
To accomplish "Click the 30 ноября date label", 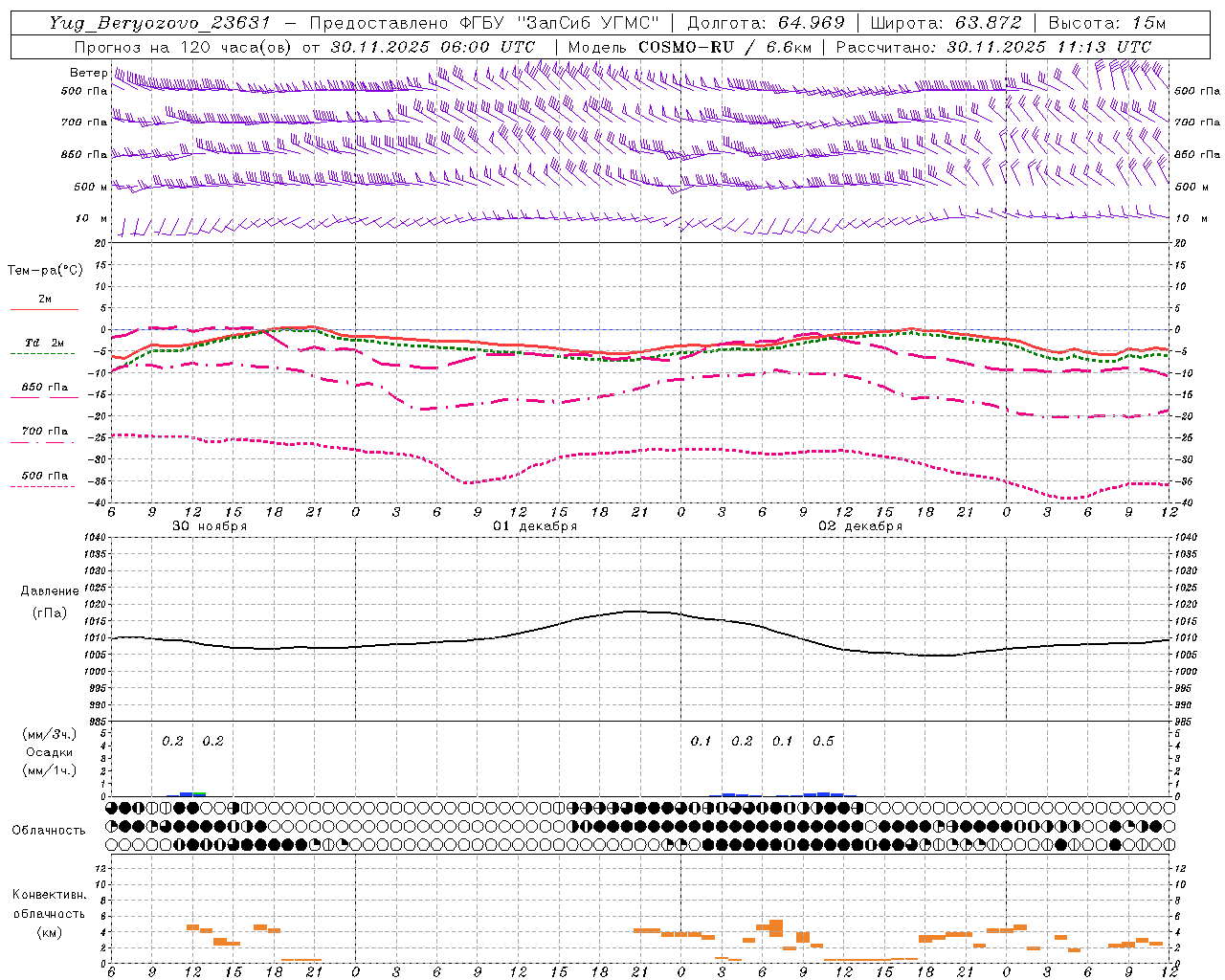I will pos(210,526).
